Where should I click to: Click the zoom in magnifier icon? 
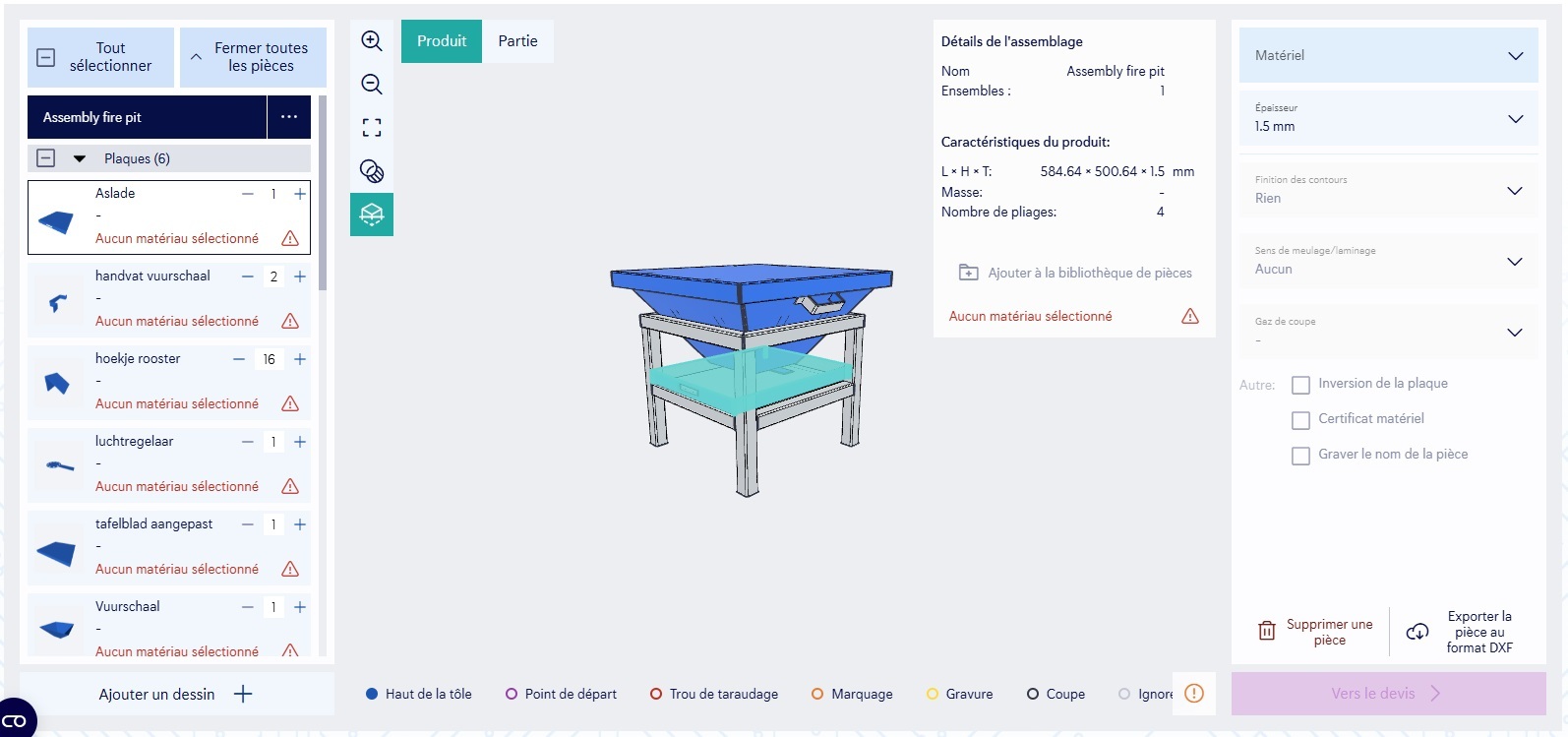click(x=372, y=40)
